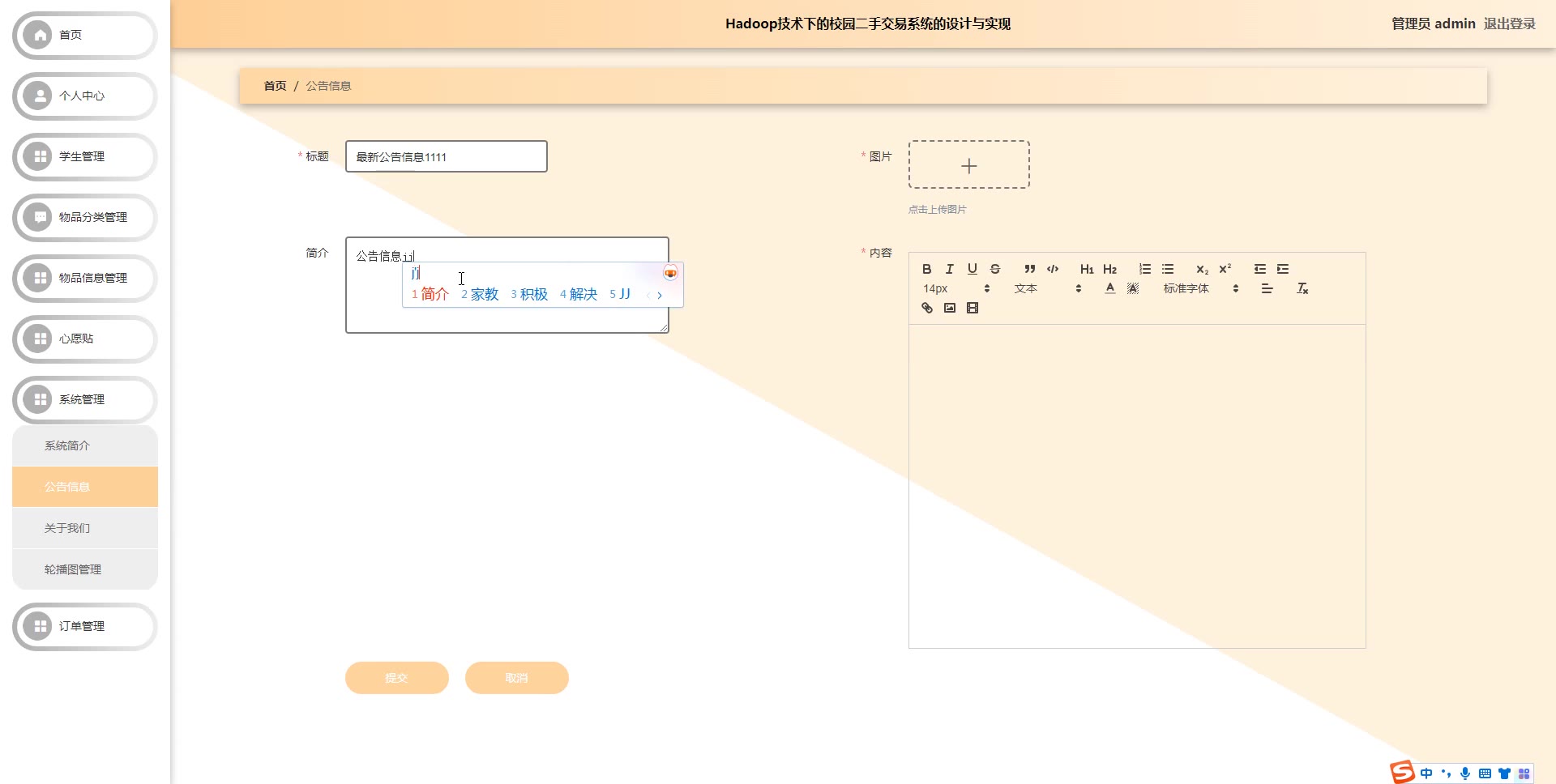Choose IME candidate 家教
Image resolution: width=1556 pixels, height=784 pixels.
point(480,294)
